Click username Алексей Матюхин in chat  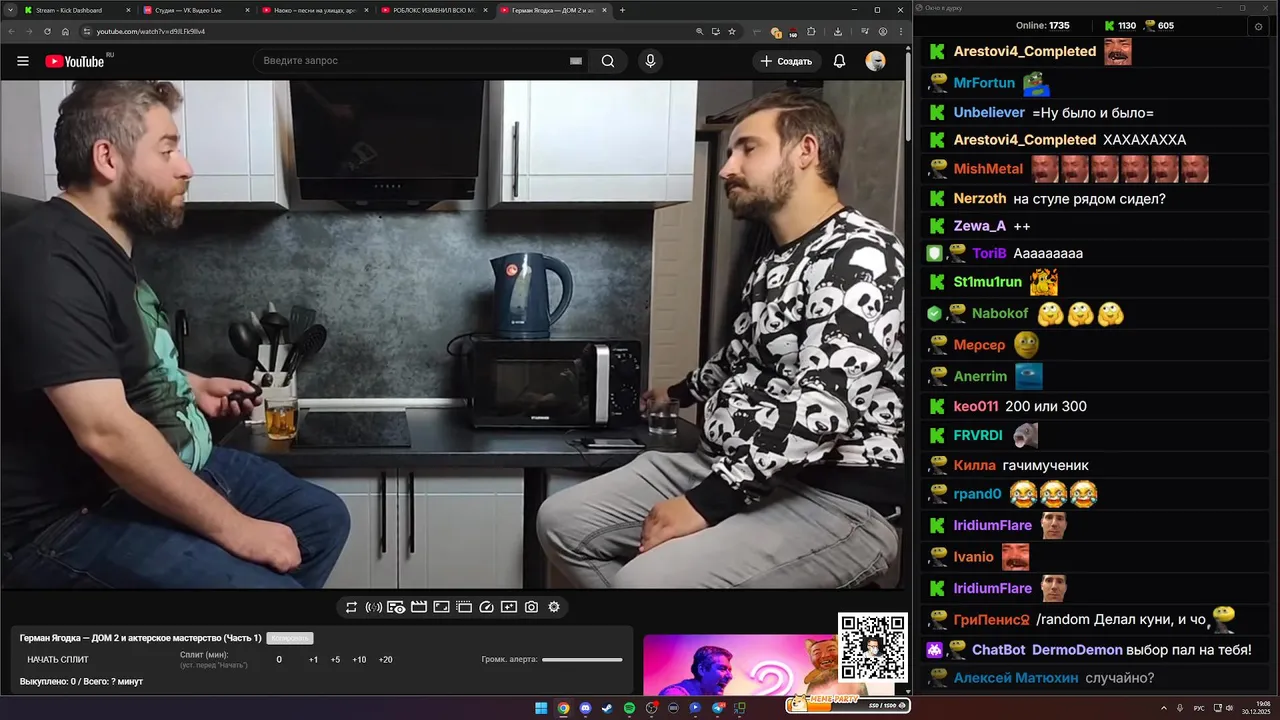click(1016, 678)
